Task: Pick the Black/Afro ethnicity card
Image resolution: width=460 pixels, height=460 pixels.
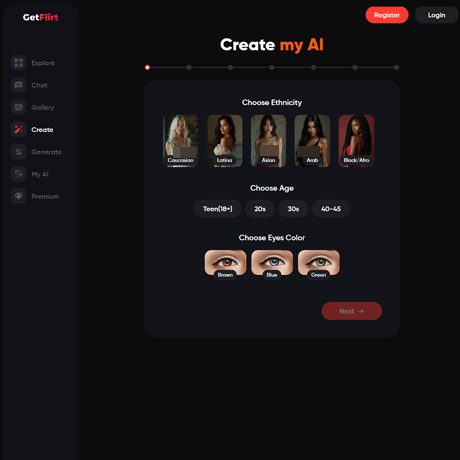Action: pos(356,141)
